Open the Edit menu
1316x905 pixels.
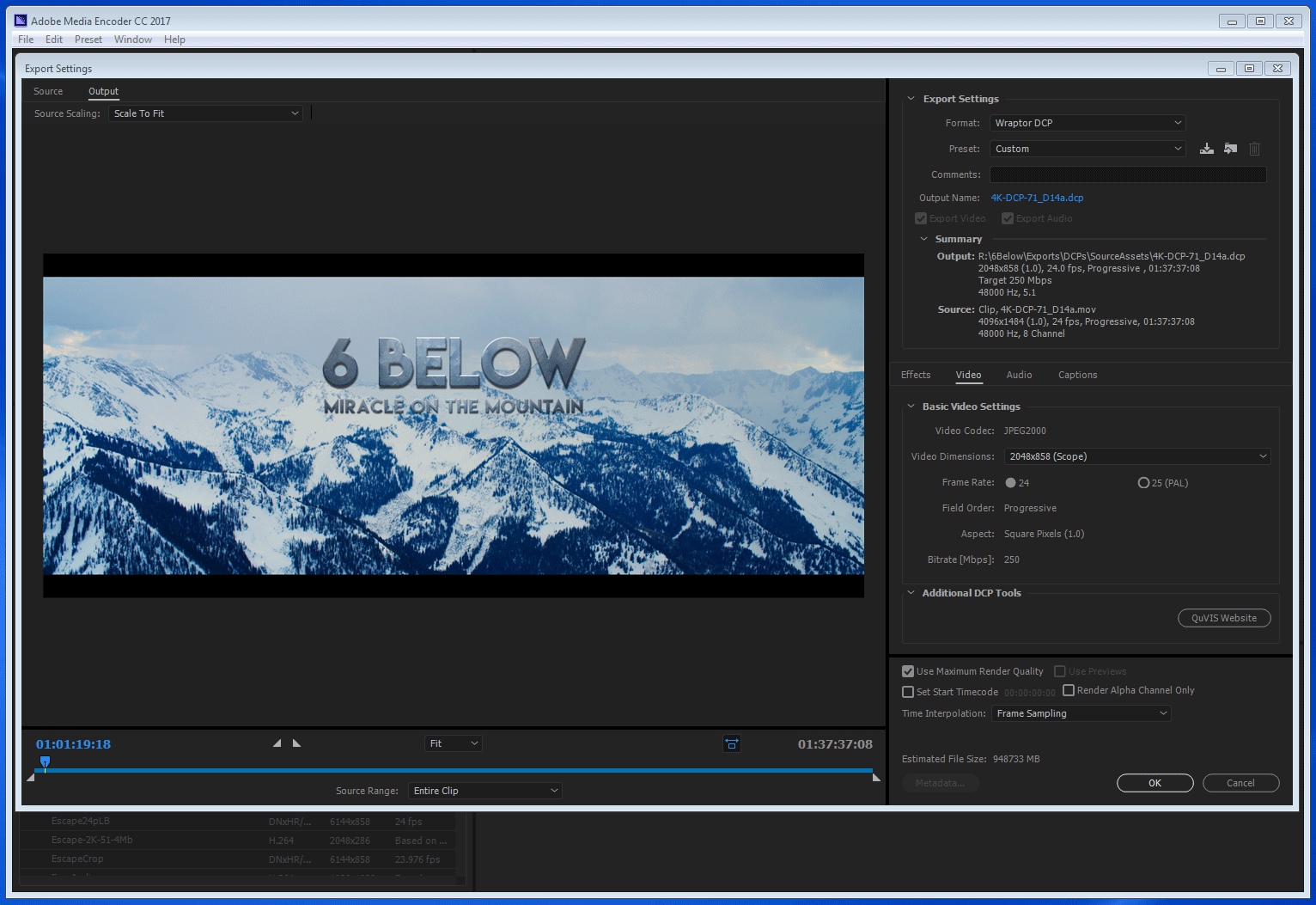(54, 40)
